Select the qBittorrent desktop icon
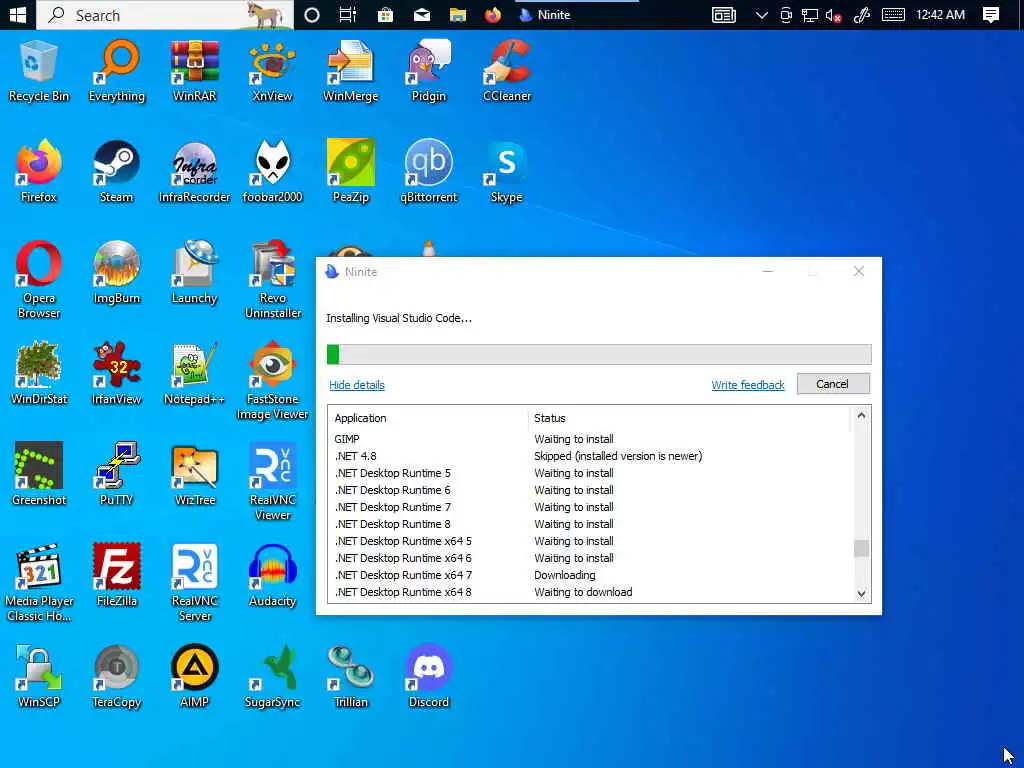The image size is (1024, 768). [428, 172]
